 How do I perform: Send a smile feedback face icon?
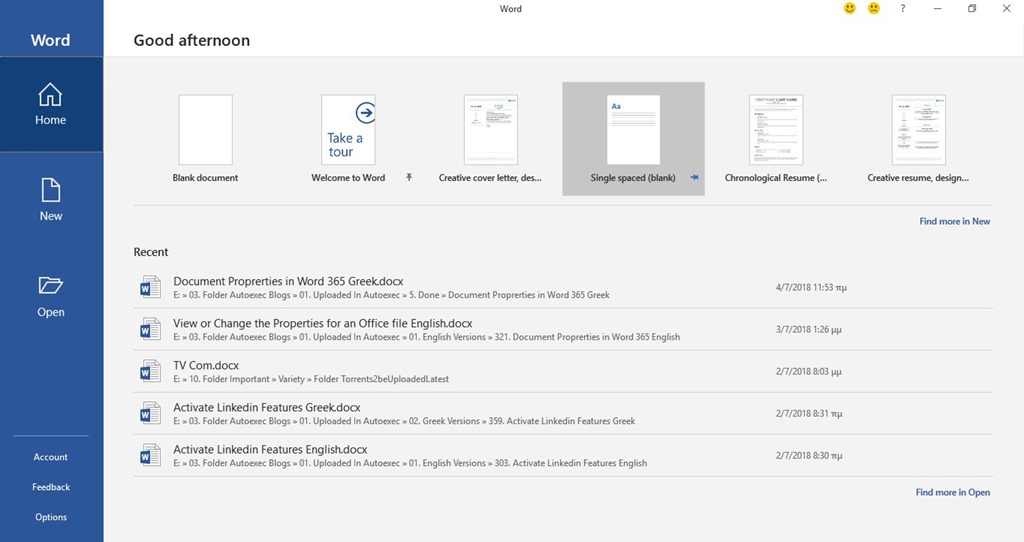(850, 9)
